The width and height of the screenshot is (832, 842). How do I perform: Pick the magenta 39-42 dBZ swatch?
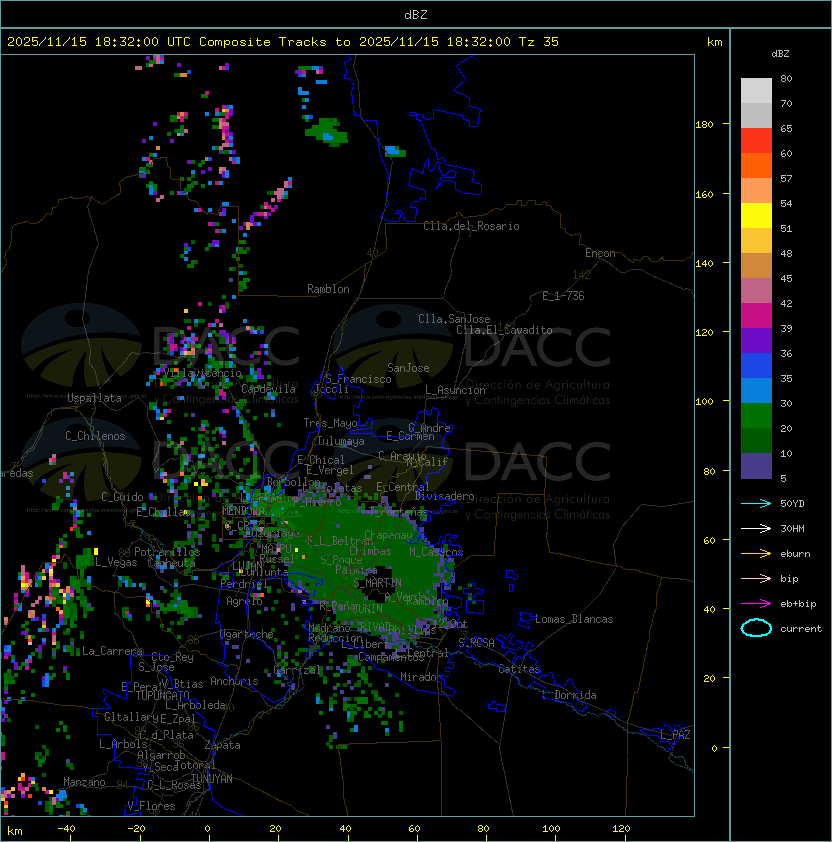point(756,316)
